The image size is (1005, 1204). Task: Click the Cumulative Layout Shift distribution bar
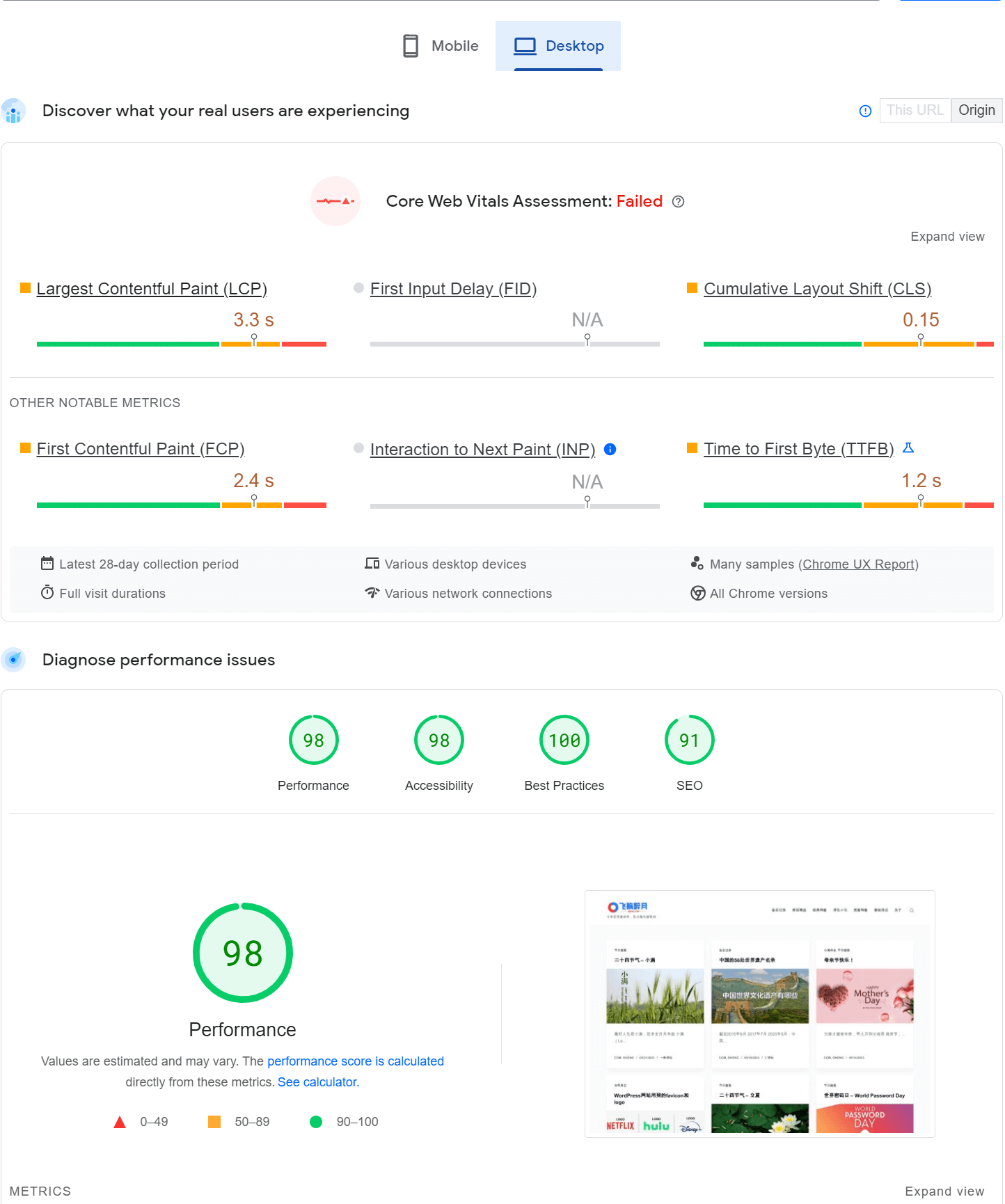coord(848,344)
